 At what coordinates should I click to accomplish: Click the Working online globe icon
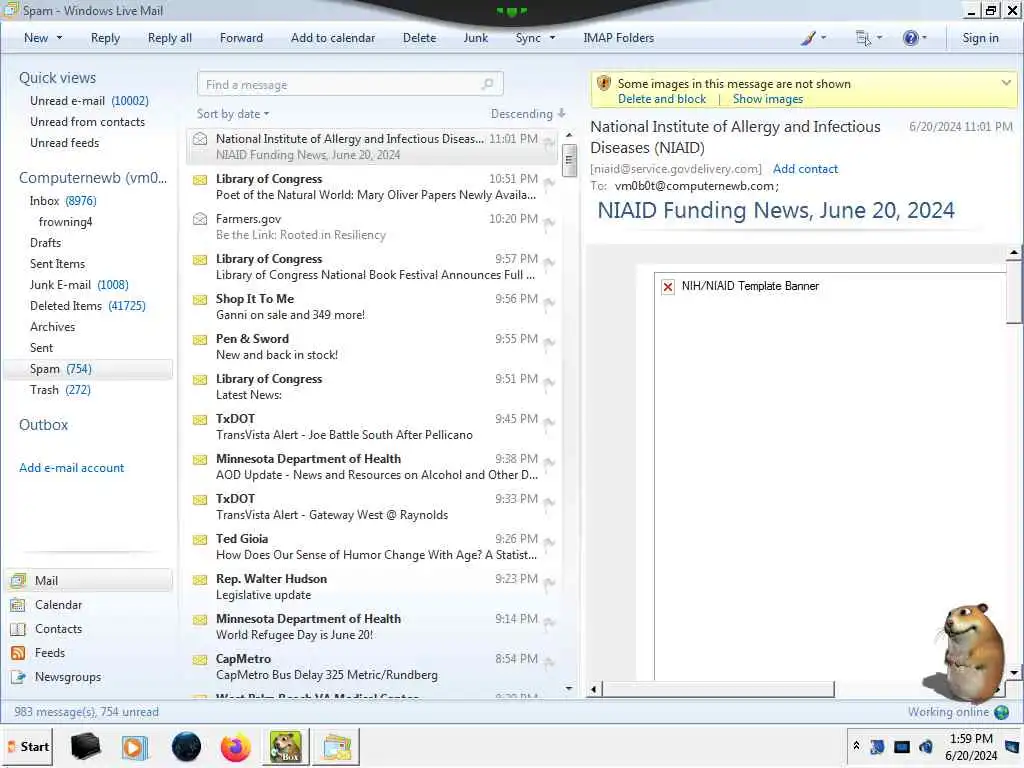(1001, 712)
